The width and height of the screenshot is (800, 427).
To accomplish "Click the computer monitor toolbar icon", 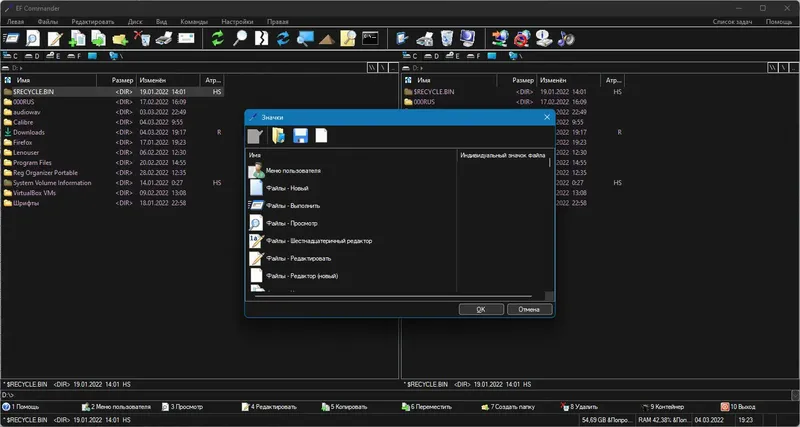I will pyautogui.click(x=467, y=38).
